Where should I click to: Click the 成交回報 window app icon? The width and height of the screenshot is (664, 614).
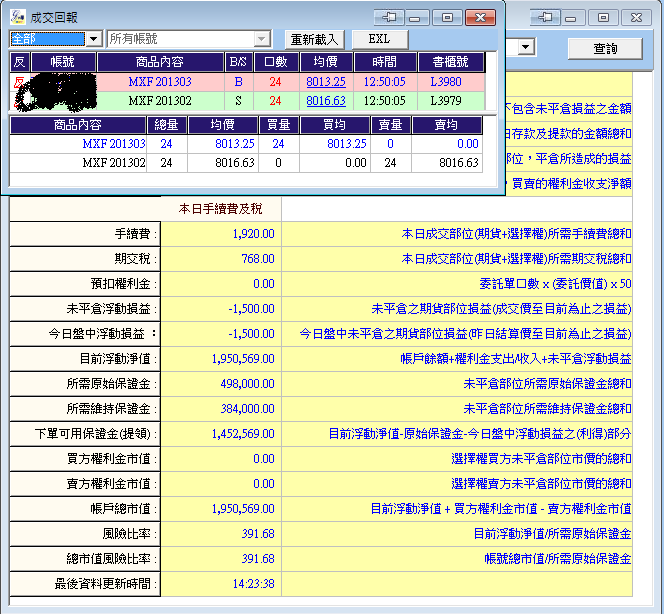coord(17,17)
